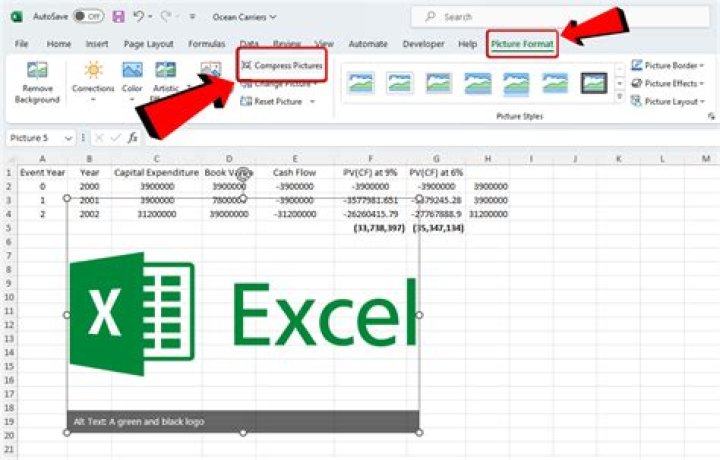Click the Select All corner of the grid
The width and height of the screenshot is (720, 460).
tap(11, 159)
